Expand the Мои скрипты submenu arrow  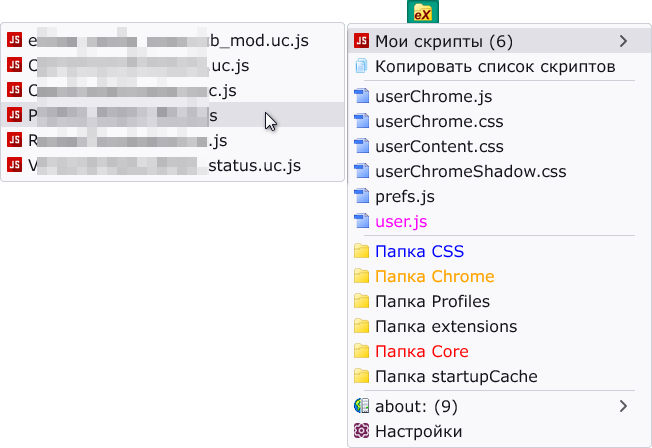[622, 41]
